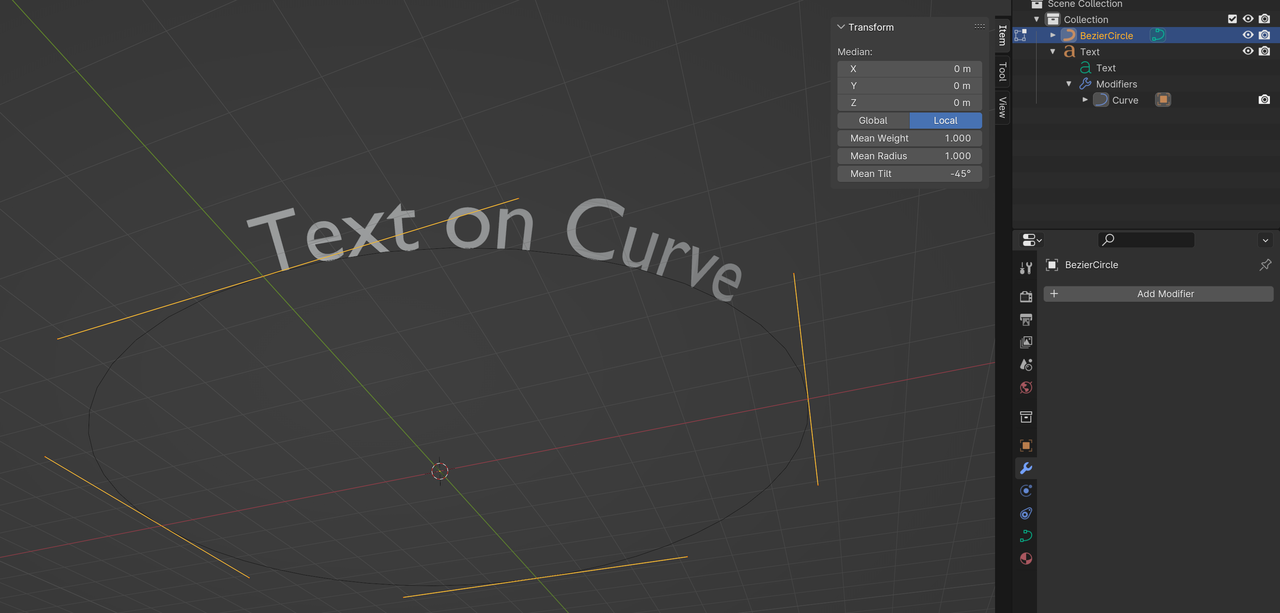
Task: Open Output Properties (printer icon)
Action: coord(1025,319)
